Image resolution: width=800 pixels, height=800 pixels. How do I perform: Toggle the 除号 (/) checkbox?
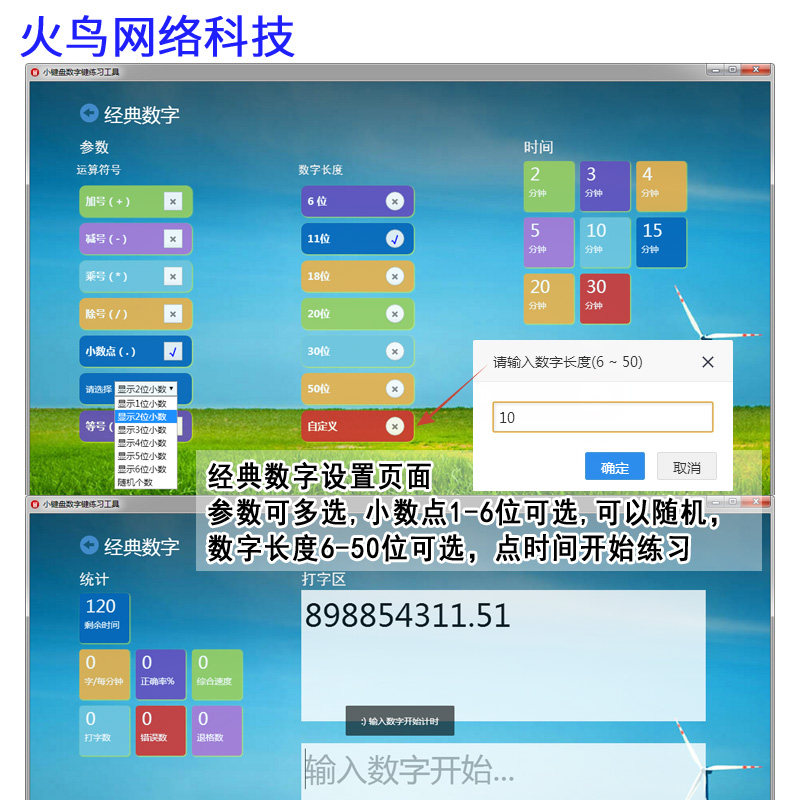(173, 314)
